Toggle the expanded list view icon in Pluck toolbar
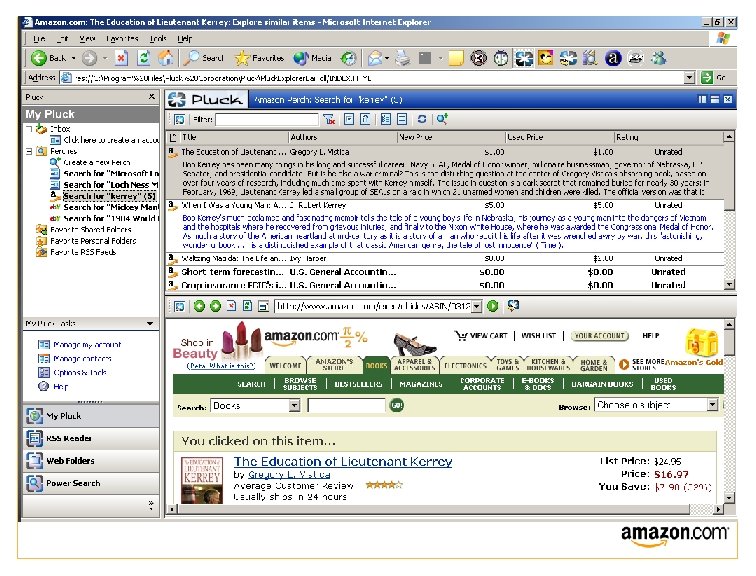Screen dimensions: 756x576 pos(385,119)
